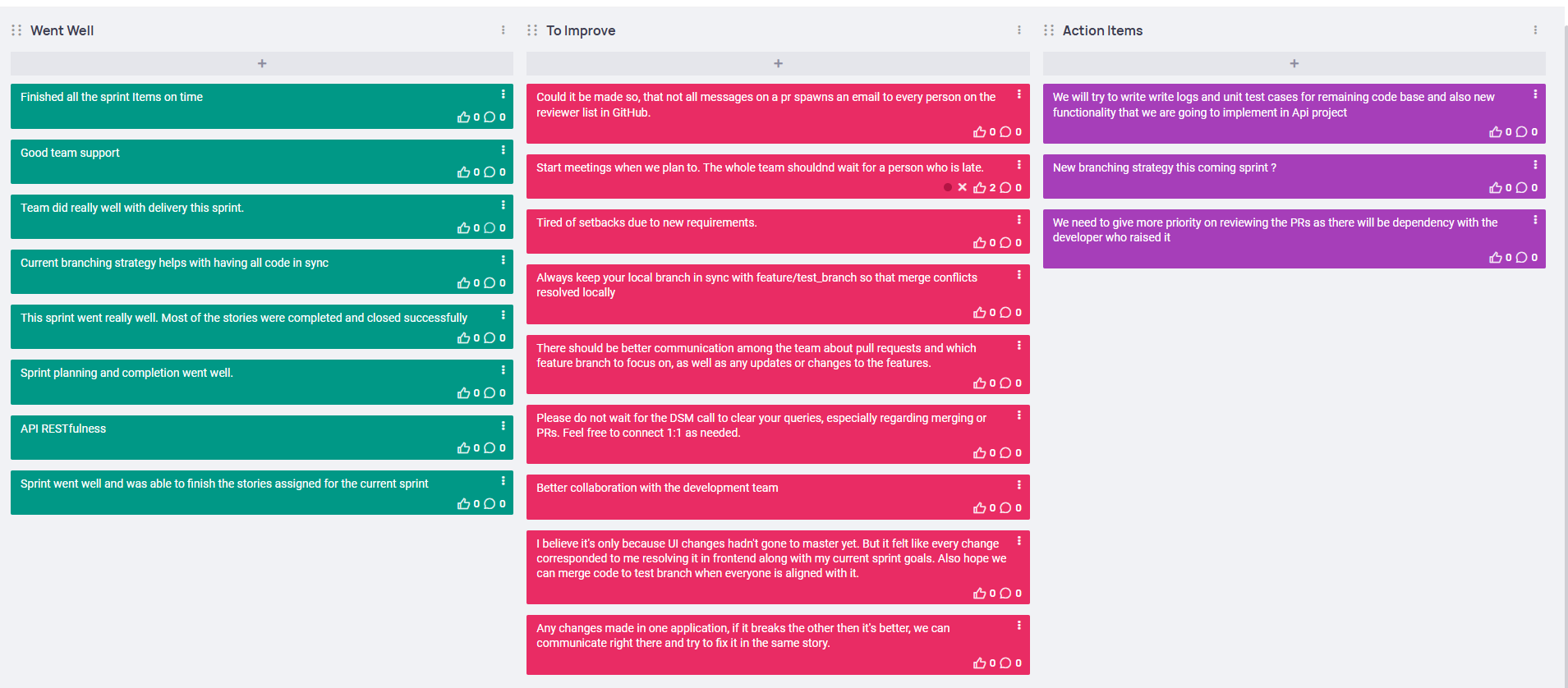Screen dimensions: 1568x688
Task: Open the 'Action Items' column options menu
Action: [x=1535, y=30]
